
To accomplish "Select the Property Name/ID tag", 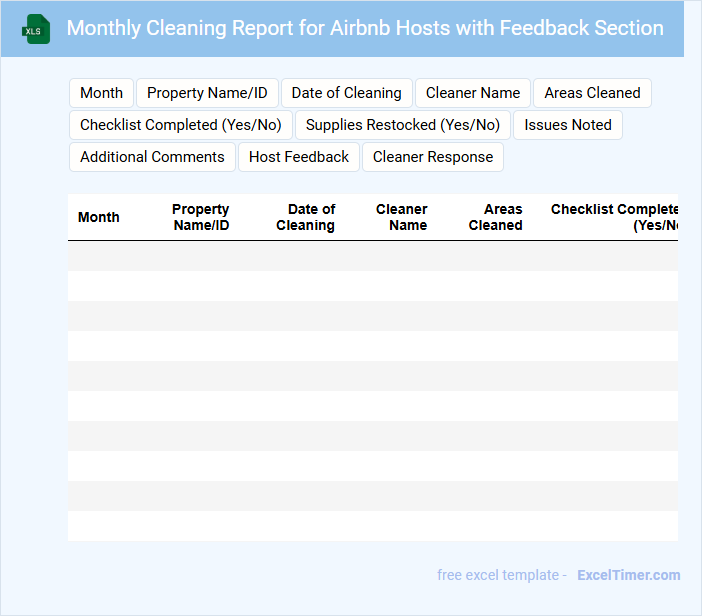I will click(207, 93).
